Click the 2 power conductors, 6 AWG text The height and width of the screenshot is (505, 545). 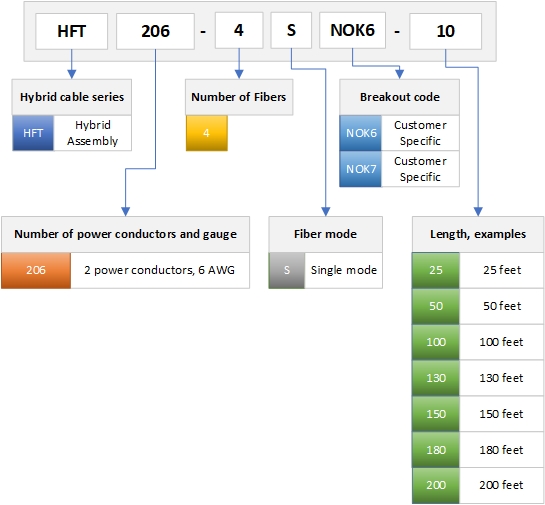pos(160,270)
